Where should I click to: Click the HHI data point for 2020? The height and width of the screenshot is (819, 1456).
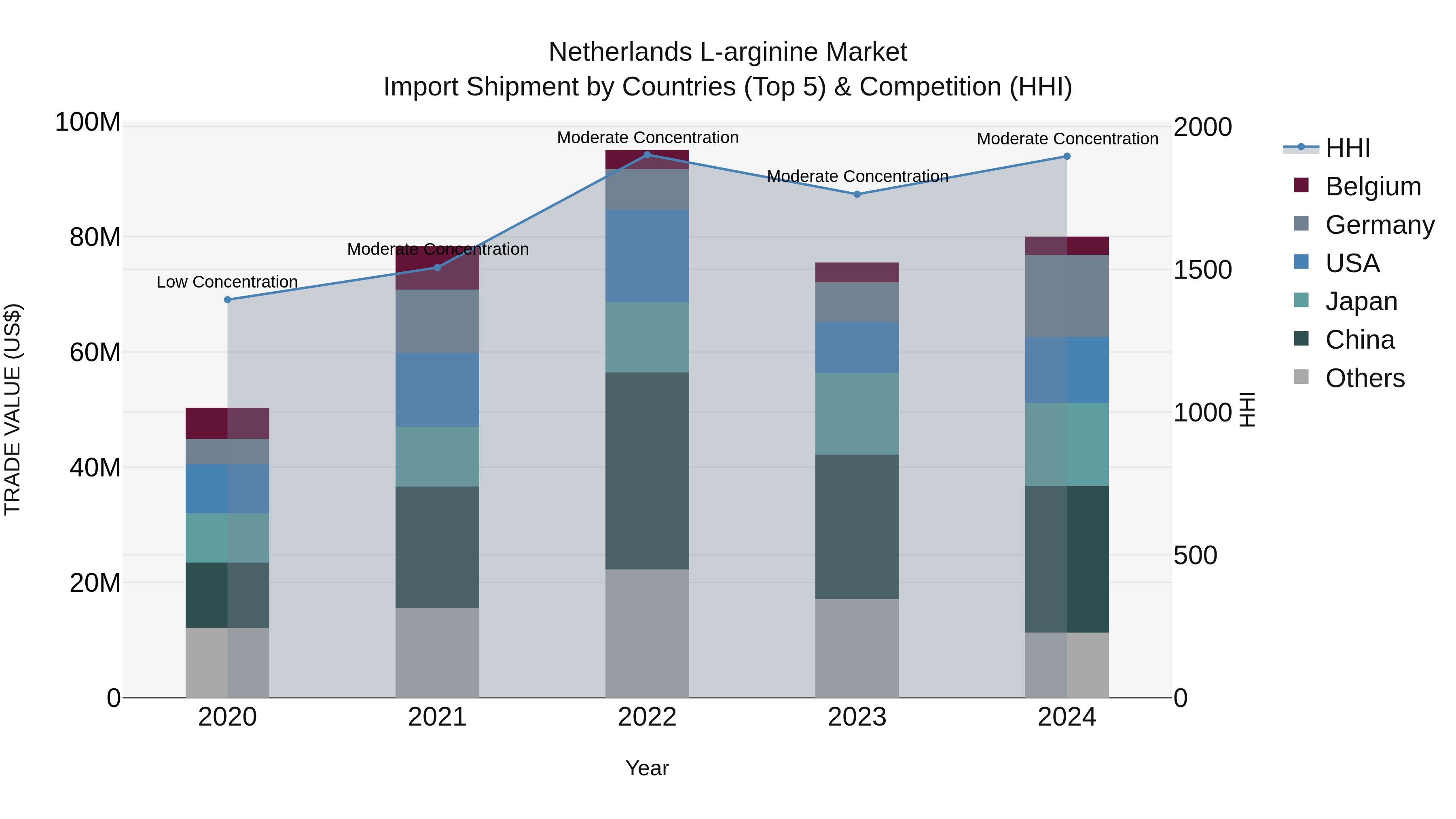point(228,300)
